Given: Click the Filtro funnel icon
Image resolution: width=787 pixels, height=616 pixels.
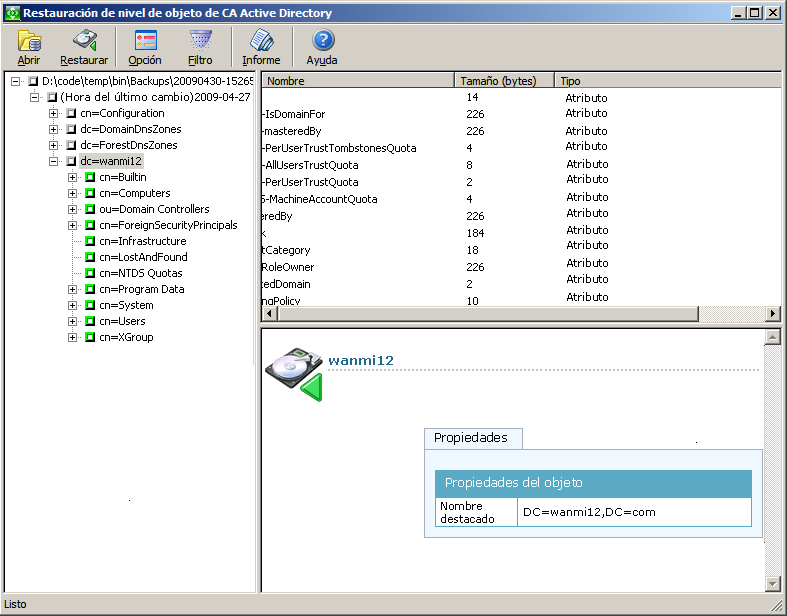Looking at the screenshot, I should [x=200, y=41].
